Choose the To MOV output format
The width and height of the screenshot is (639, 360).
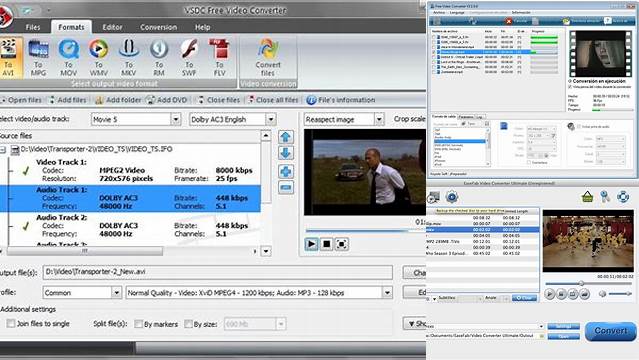tap(68, 57)
